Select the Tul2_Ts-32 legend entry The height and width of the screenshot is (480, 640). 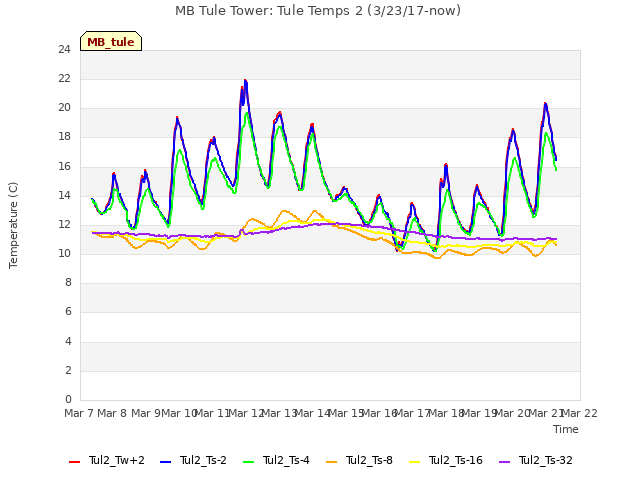pos(536,460)
